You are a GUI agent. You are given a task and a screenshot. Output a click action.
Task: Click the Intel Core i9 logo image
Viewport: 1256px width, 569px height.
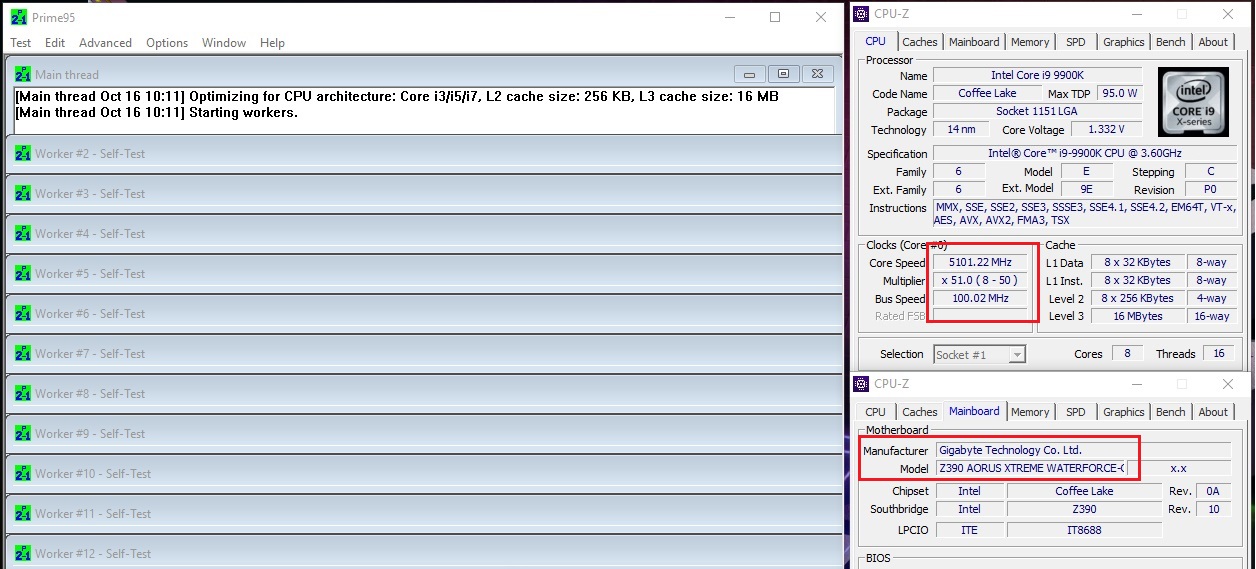point(1192,102)
